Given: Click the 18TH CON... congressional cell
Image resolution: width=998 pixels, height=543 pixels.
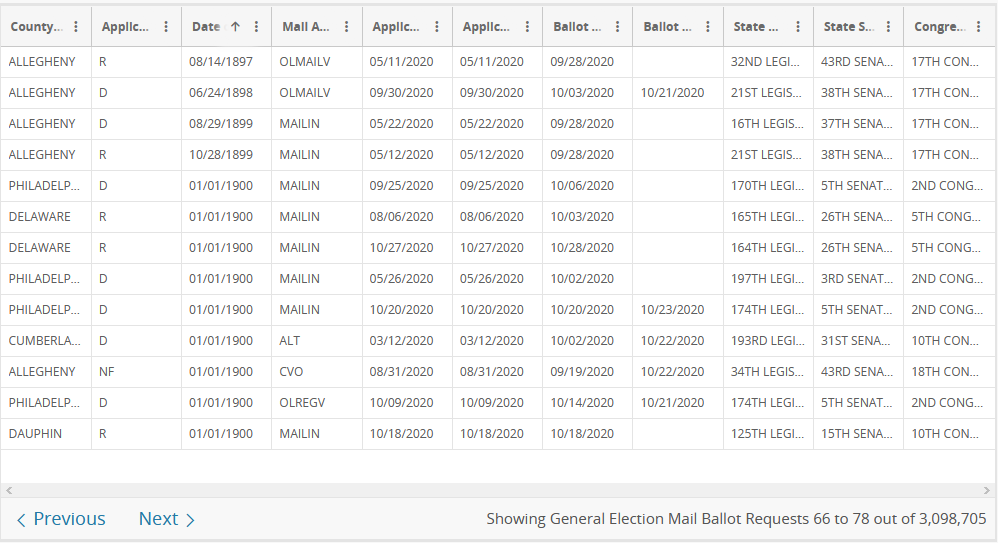Looking at the screenshot, I should click(950, 372).
